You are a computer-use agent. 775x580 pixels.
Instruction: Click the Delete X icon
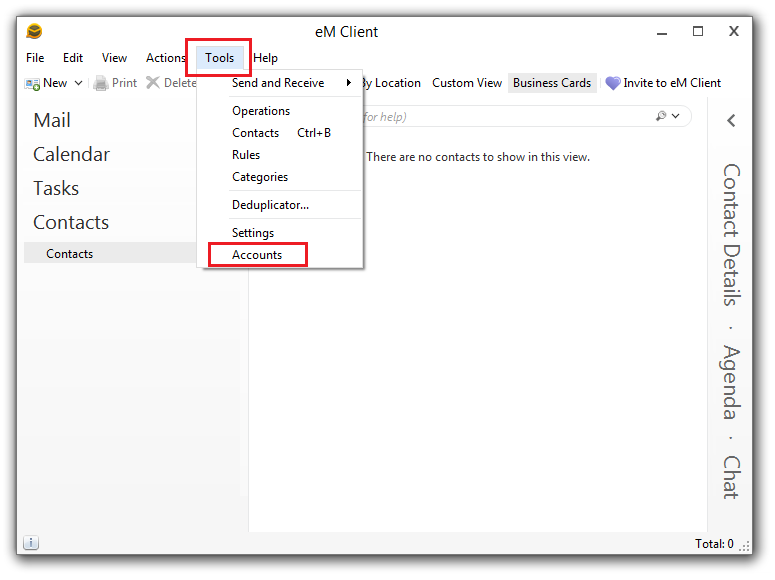[153, 83]
